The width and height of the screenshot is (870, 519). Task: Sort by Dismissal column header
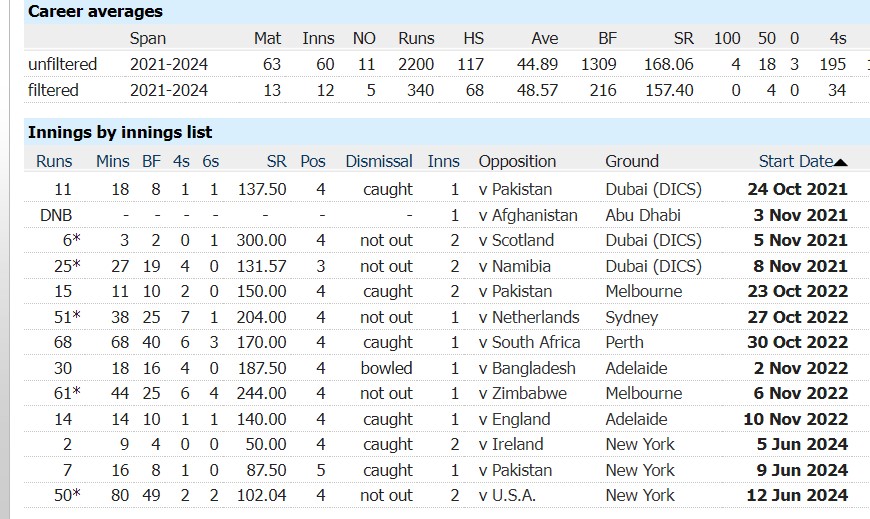click(x=379, y=162)
